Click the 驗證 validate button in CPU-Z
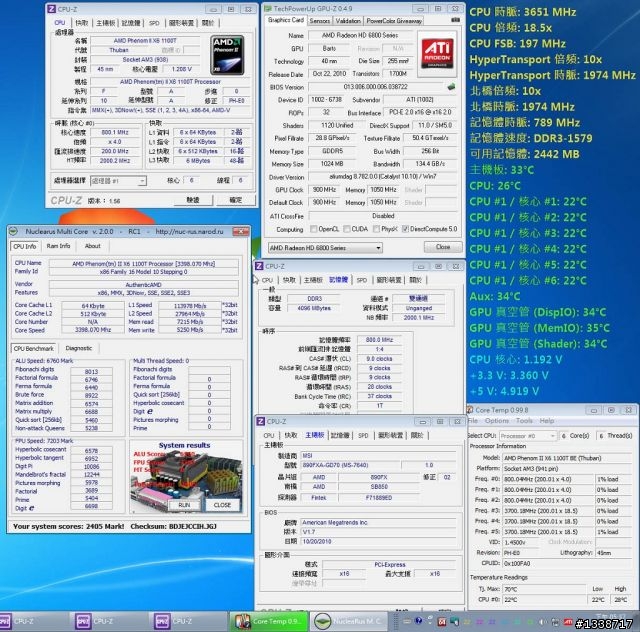This screenshot has width=640, height=632. pos(193,200)
